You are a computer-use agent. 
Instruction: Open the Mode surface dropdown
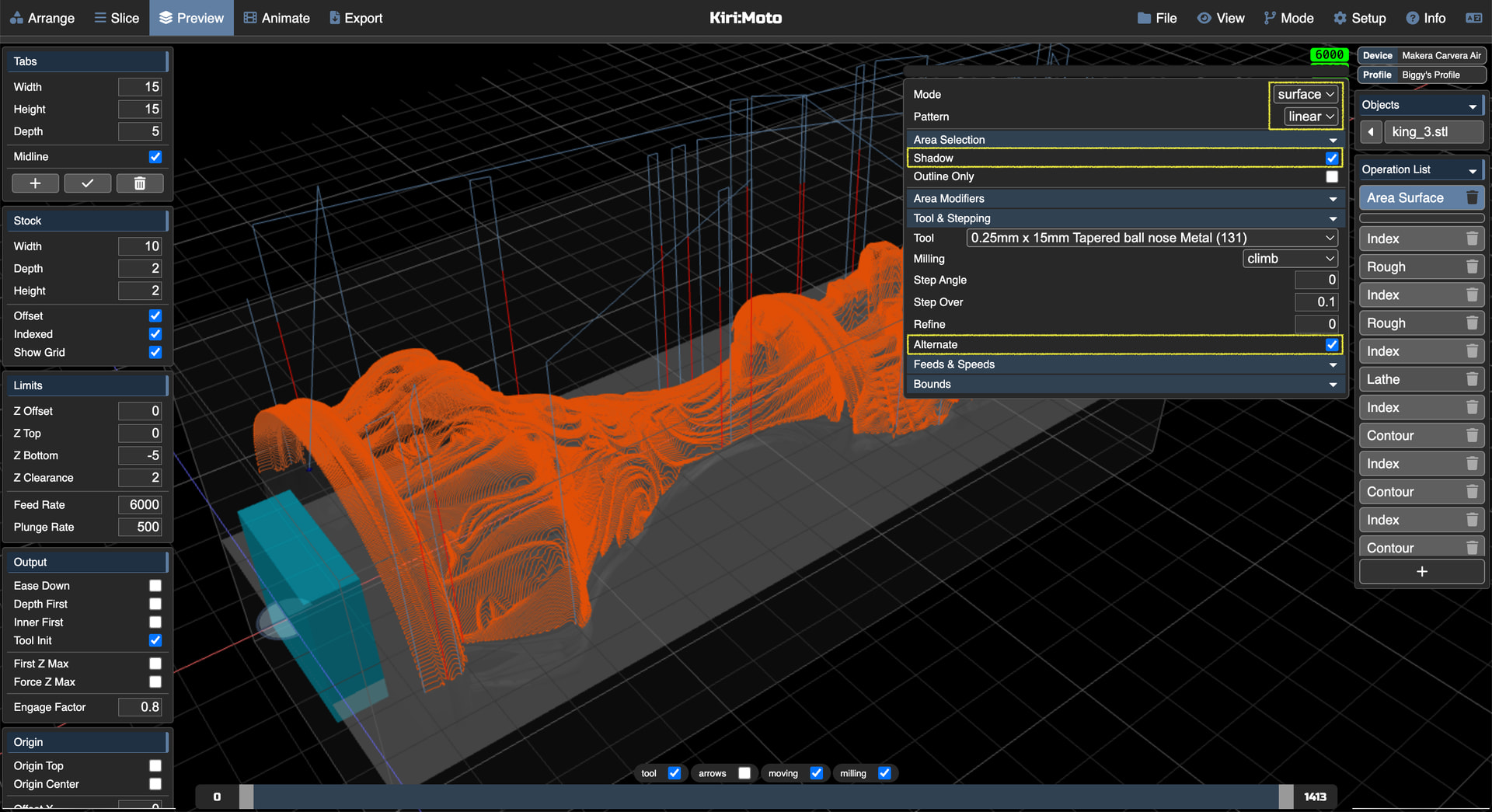1305,94
